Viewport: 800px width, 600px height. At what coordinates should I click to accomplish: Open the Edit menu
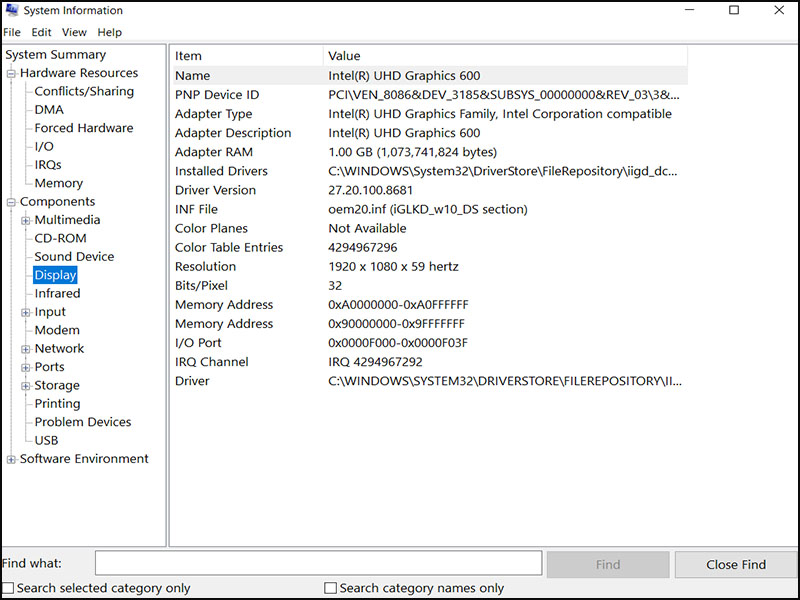click(x=41, y=32)
